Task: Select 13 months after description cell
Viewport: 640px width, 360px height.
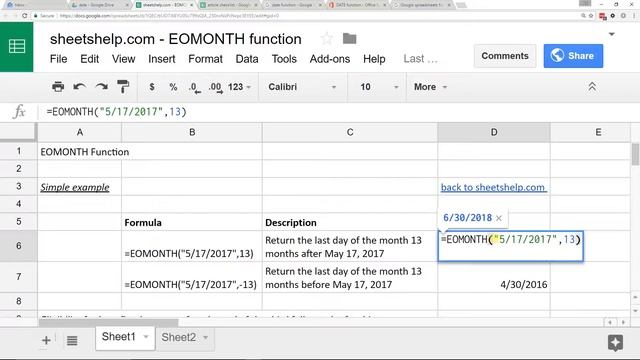Action: (x=350, y=246)
